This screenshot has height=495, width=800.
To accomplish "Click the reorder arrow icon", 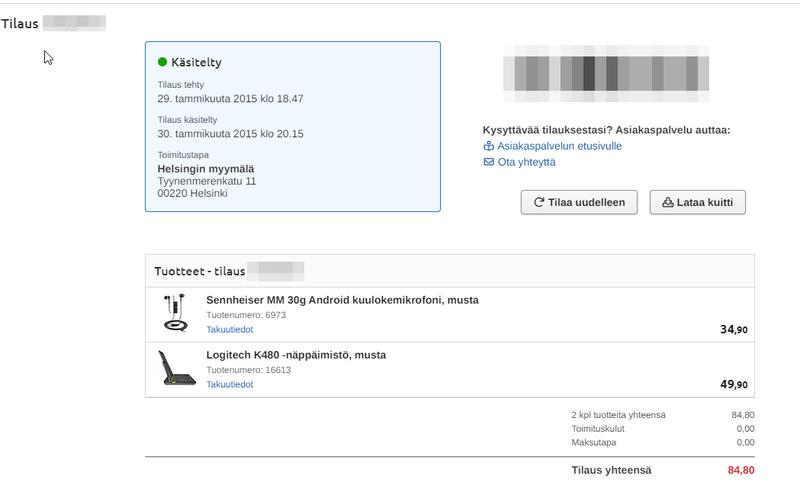I will 539,202.
